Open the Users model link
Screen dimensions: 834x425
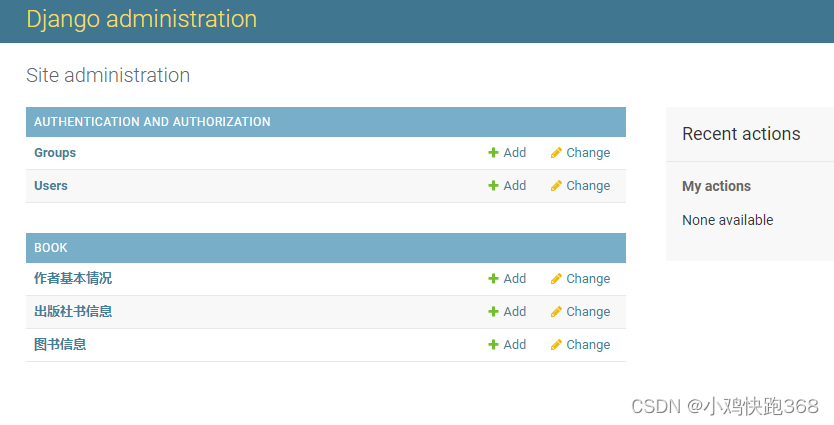pos(51,186)
